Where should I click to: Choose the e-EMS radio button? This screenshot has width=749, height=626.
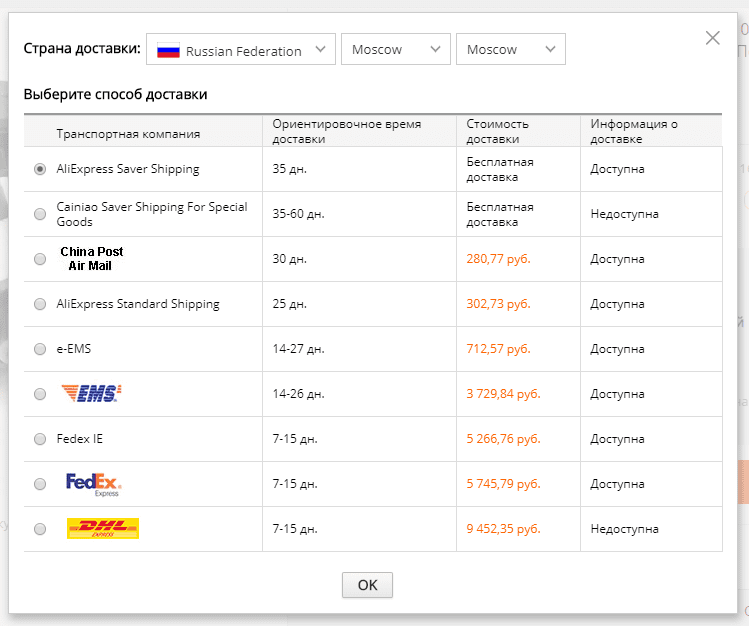[40, 349]
